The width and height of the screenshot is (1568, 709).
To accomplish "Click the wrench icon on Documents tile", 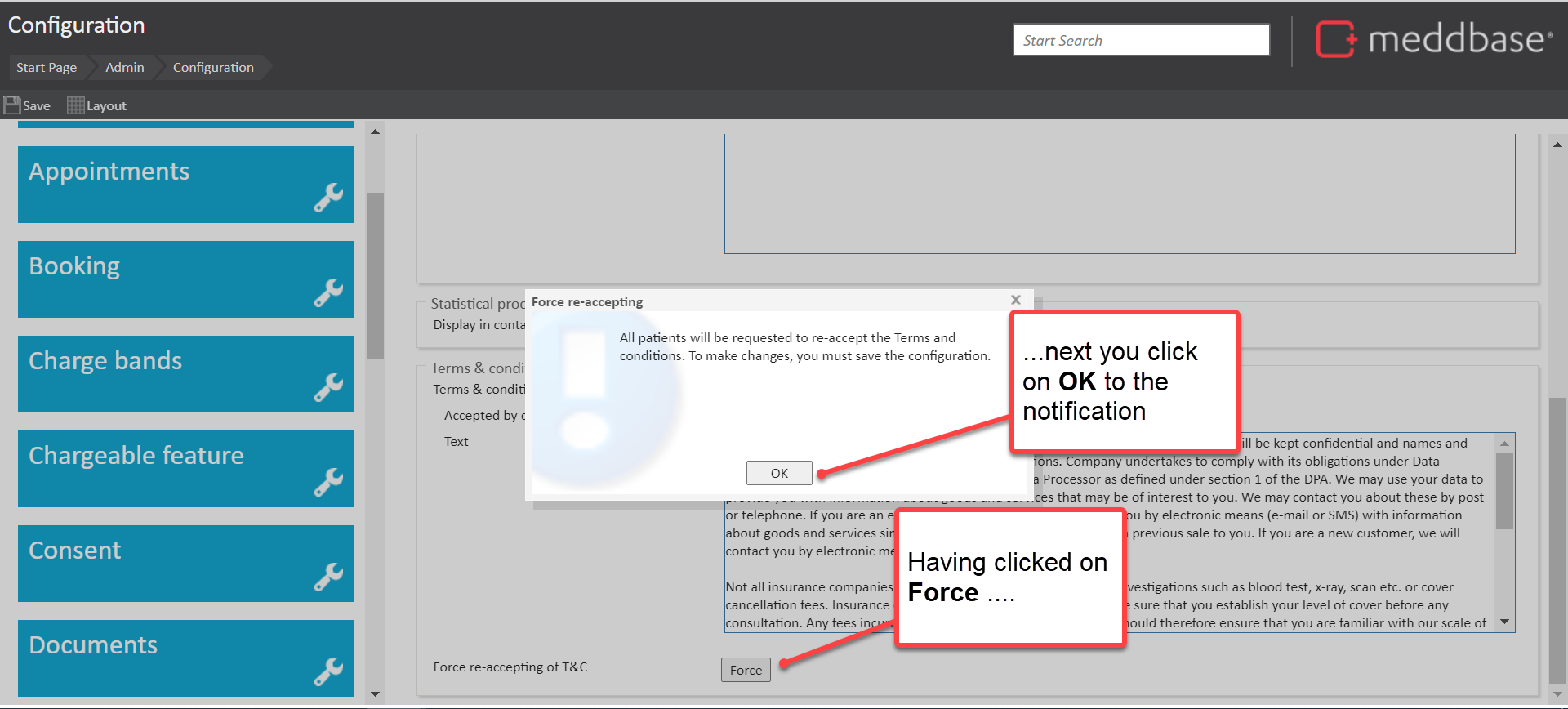I will point(328,671).
